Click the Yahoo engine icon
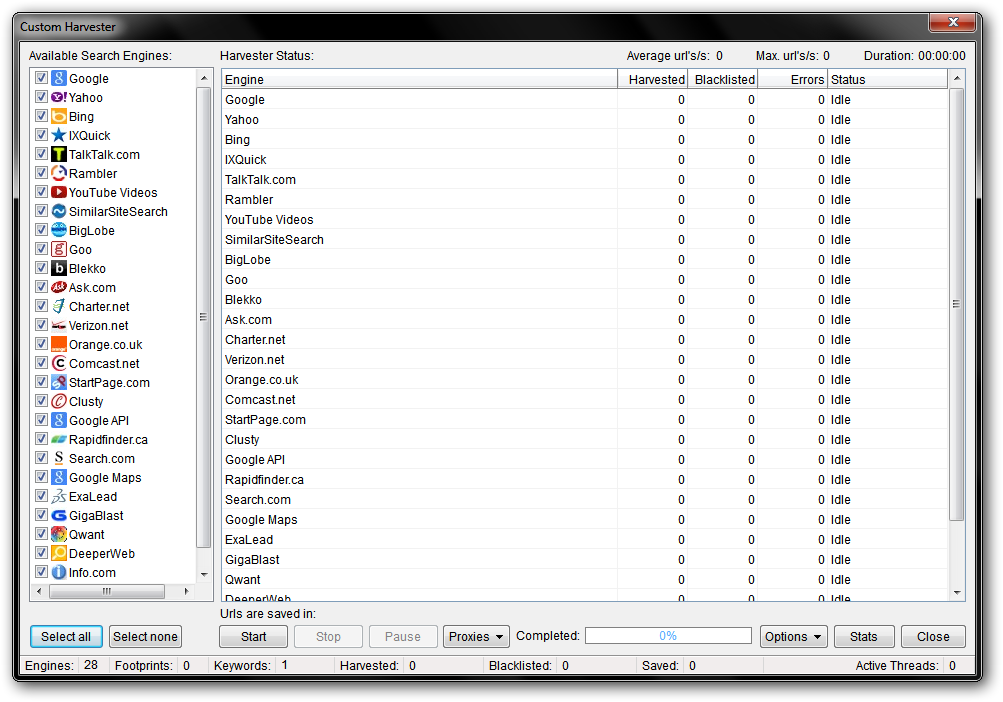Viewport: 1003px width, 702px height. coord(59,97)
